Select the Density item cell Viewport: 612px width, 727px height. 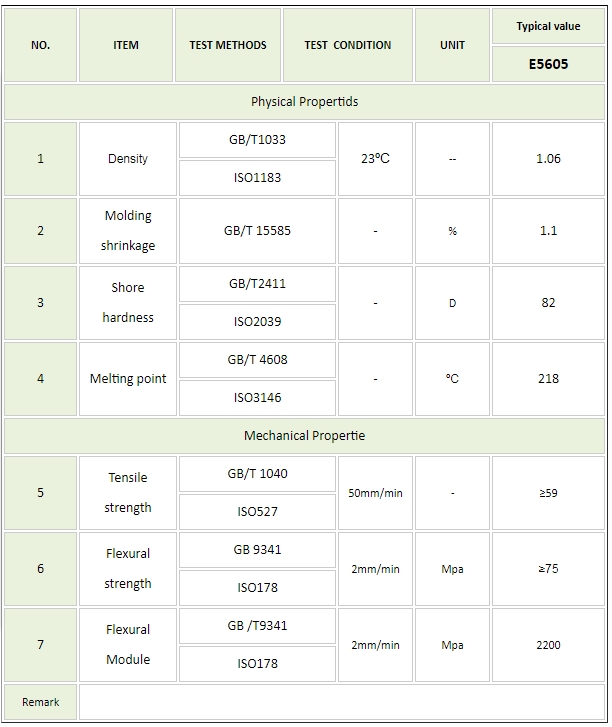point(127,159)
